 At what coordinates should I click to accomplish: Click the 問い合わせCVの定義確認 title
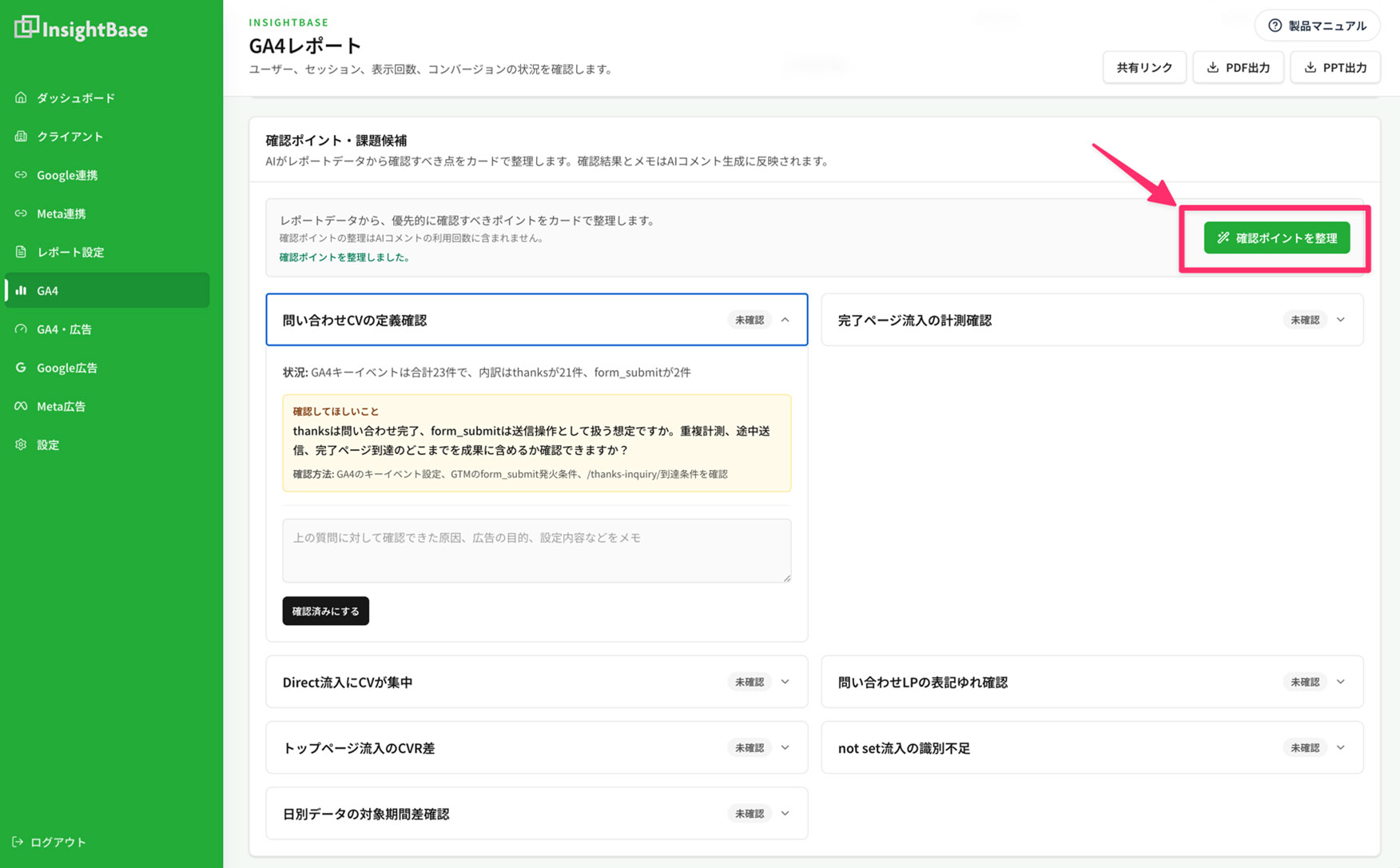click(355, 320)
